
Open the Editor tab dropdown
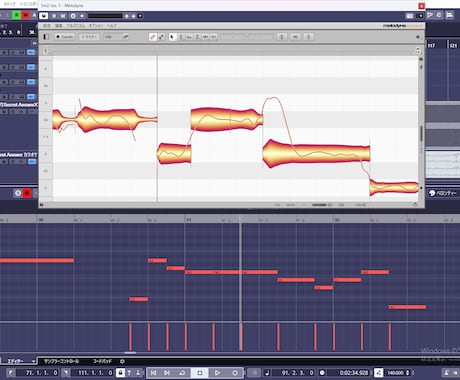[33, 361]
